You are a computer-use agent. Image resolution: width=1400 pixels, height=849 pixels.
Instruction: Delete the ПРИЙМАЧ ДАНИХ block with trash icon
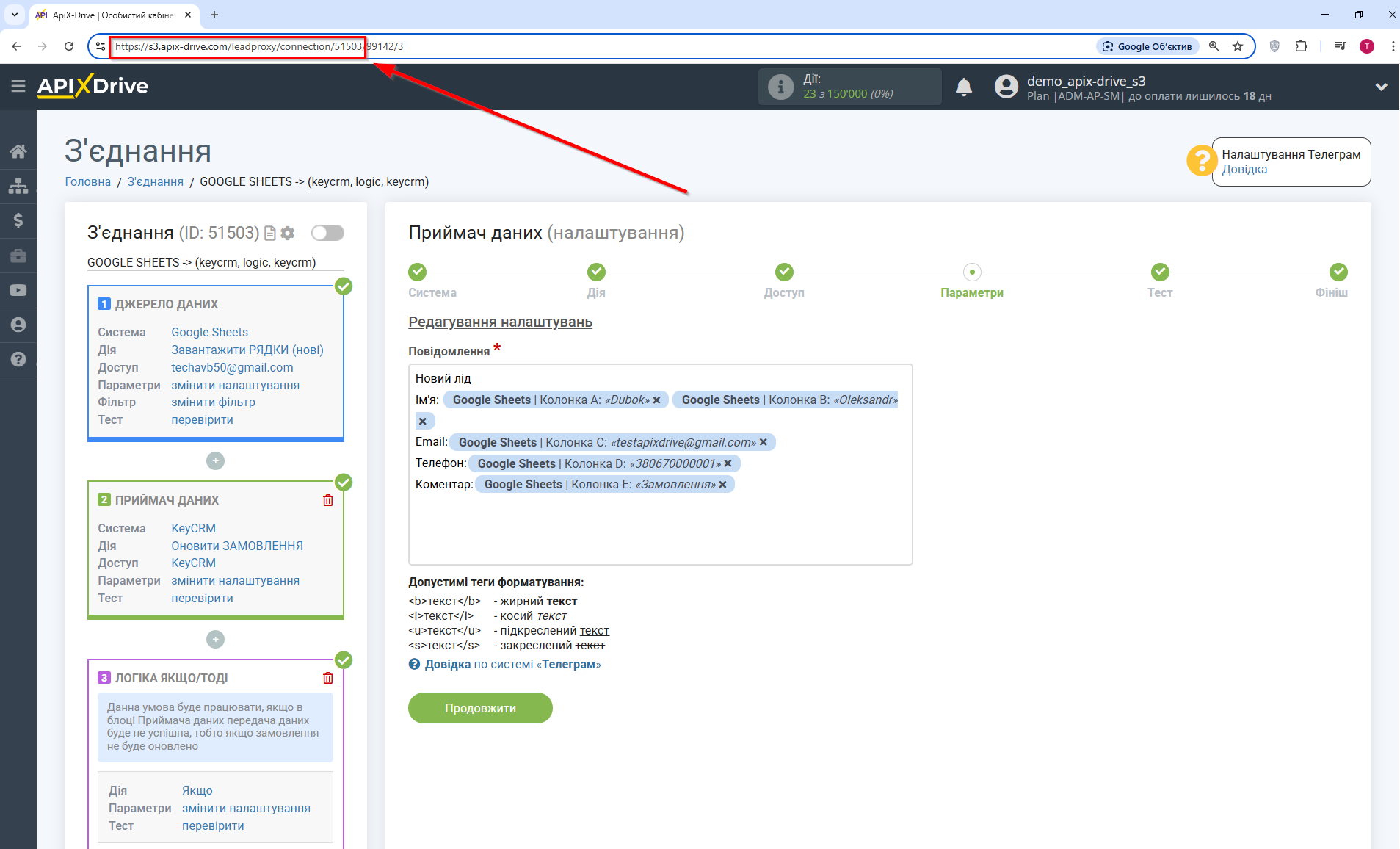(x=328, y=500)
